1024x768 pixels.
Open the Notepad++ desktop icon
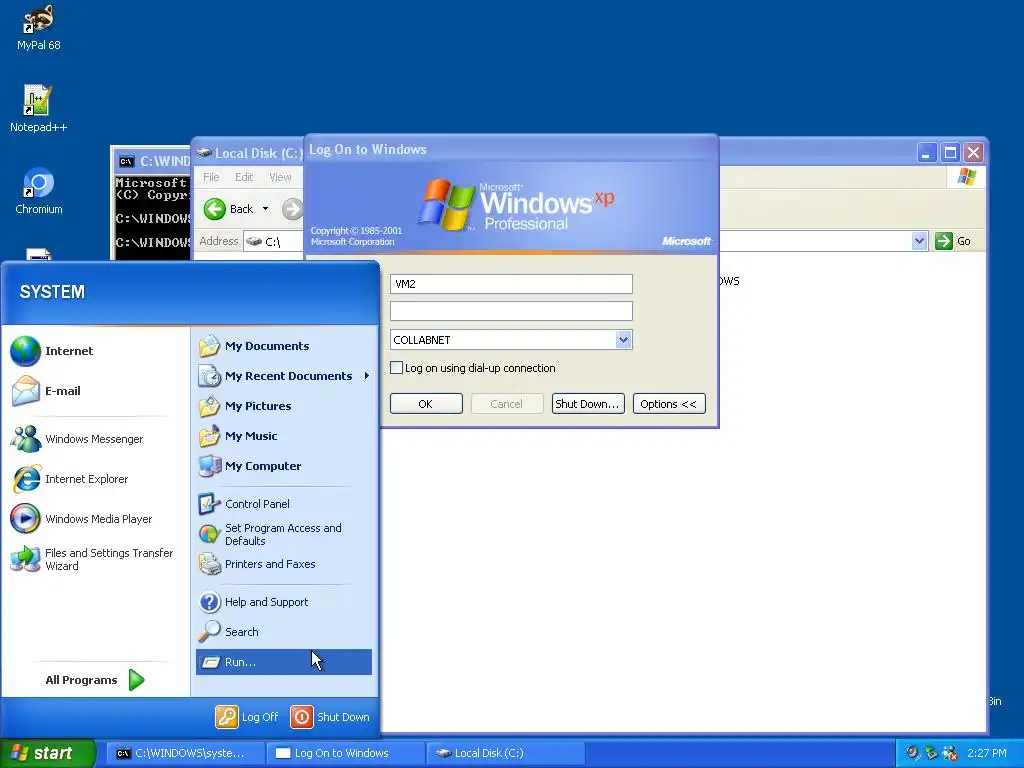[39, 108]
